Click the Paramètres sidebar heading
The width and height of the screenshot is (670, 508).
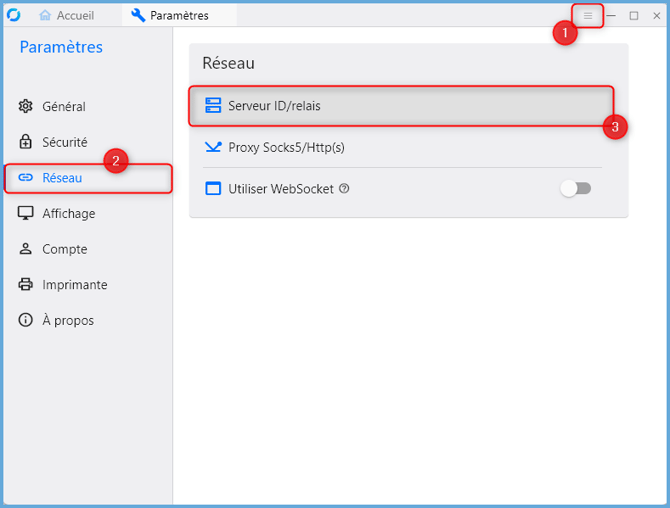(61, 47)
